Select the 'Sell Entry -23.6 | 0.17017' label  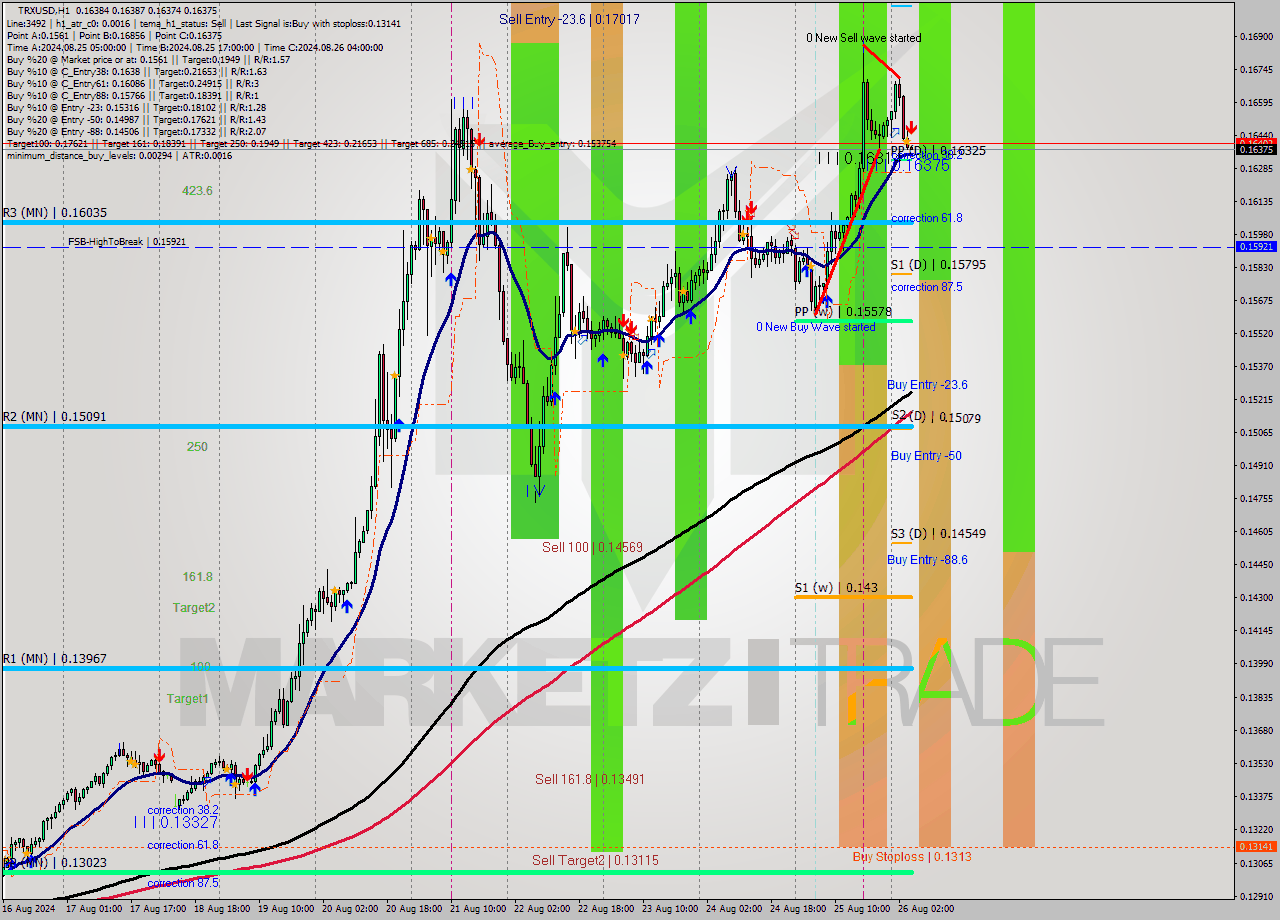point(570,19)
